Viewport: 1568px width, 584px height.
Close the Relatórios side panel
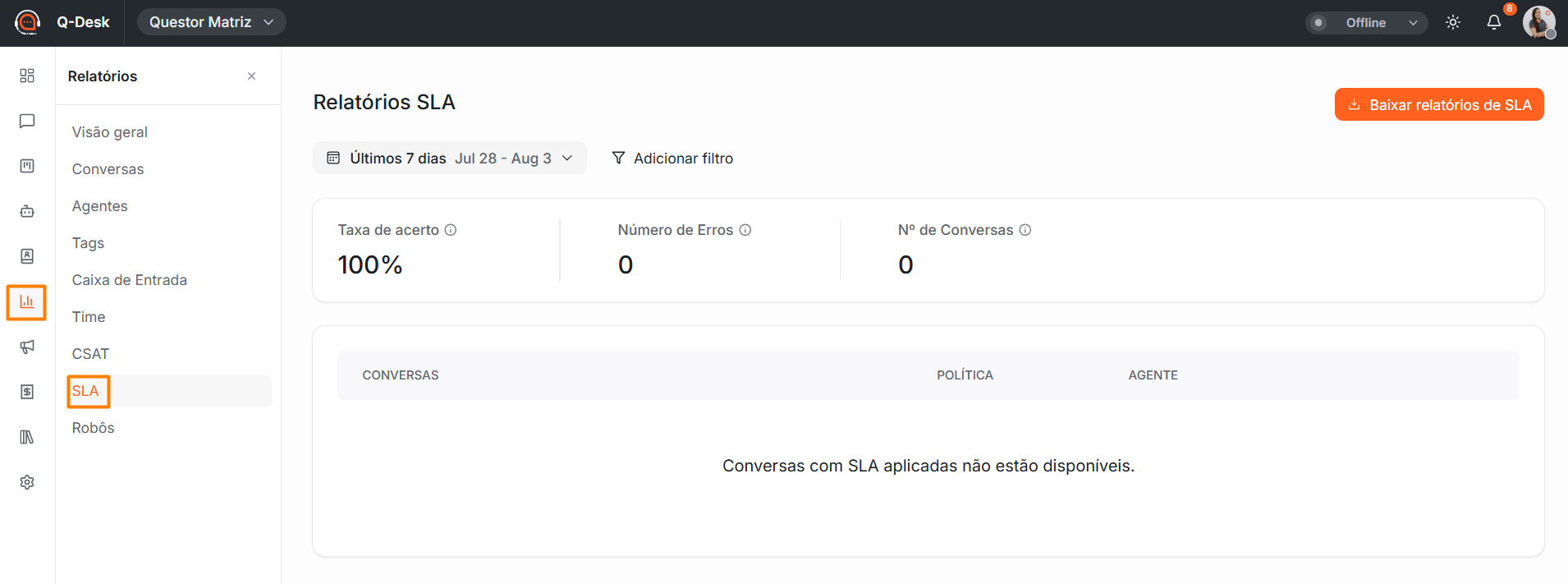(x=252, y=76)
